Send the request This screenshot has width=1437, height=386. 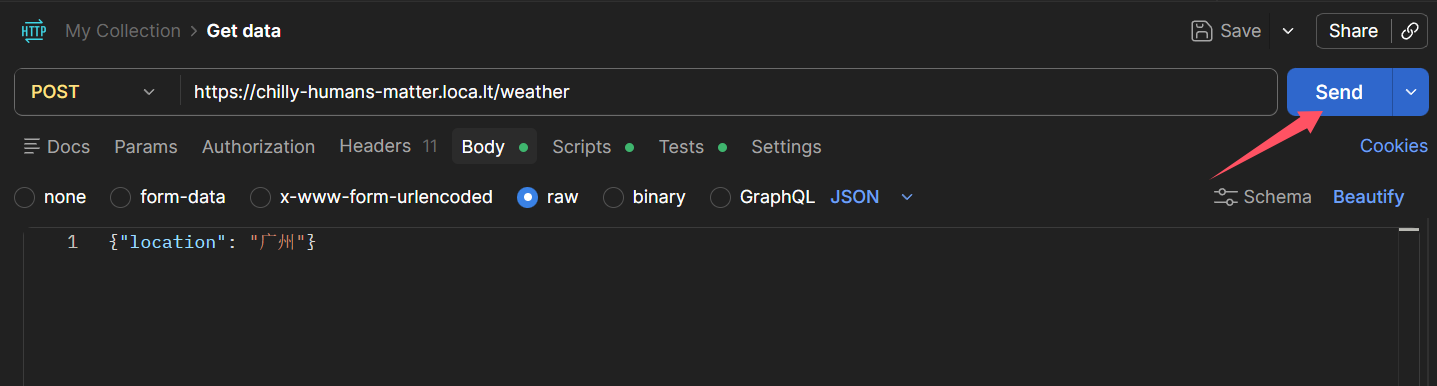coord(1339,92)
